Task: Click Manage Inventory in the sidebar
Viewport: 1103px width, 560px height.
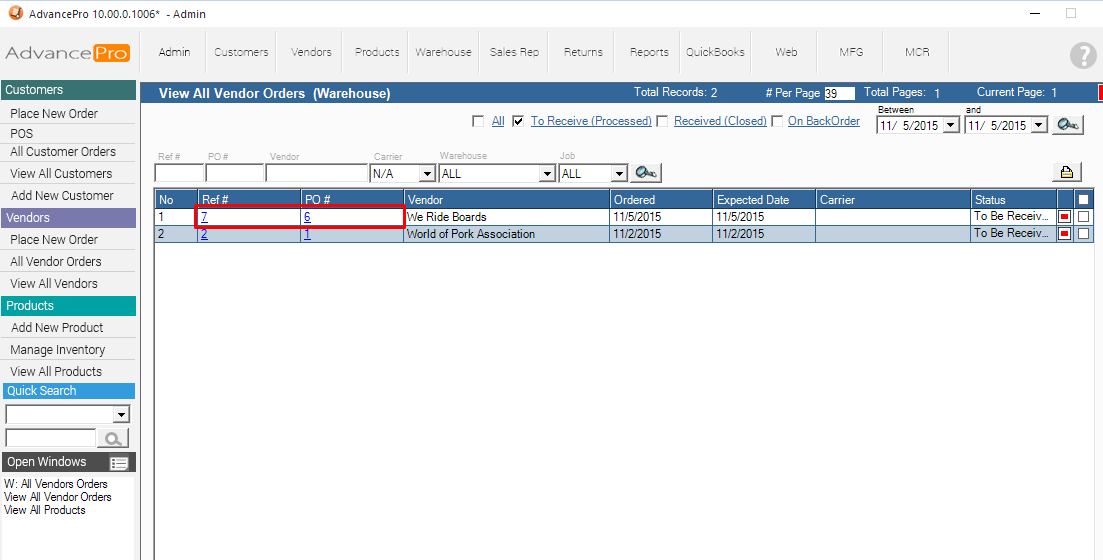Action: [x=58, y=350]
